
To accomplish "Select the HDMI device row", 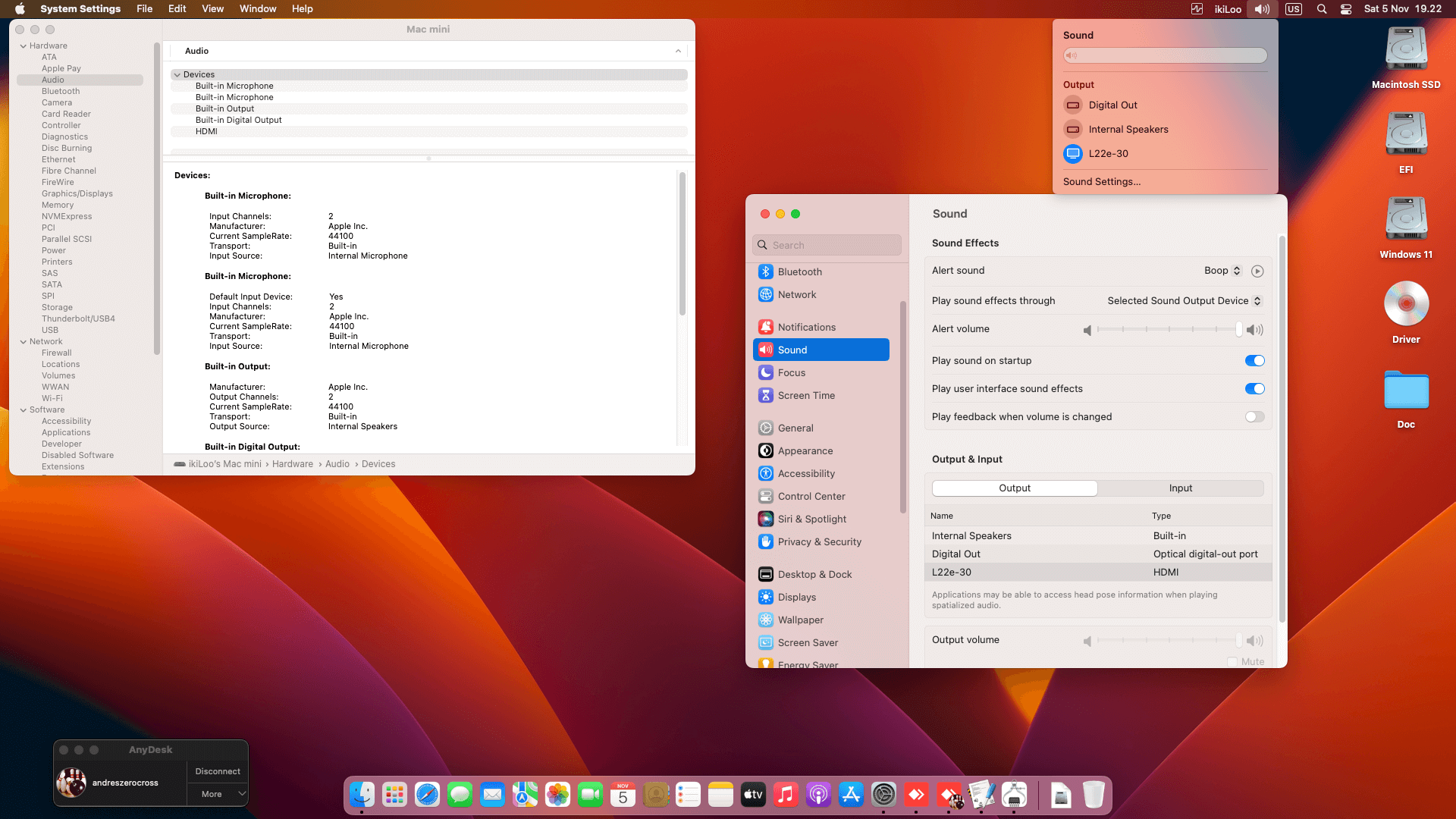I will pos(429,131).
